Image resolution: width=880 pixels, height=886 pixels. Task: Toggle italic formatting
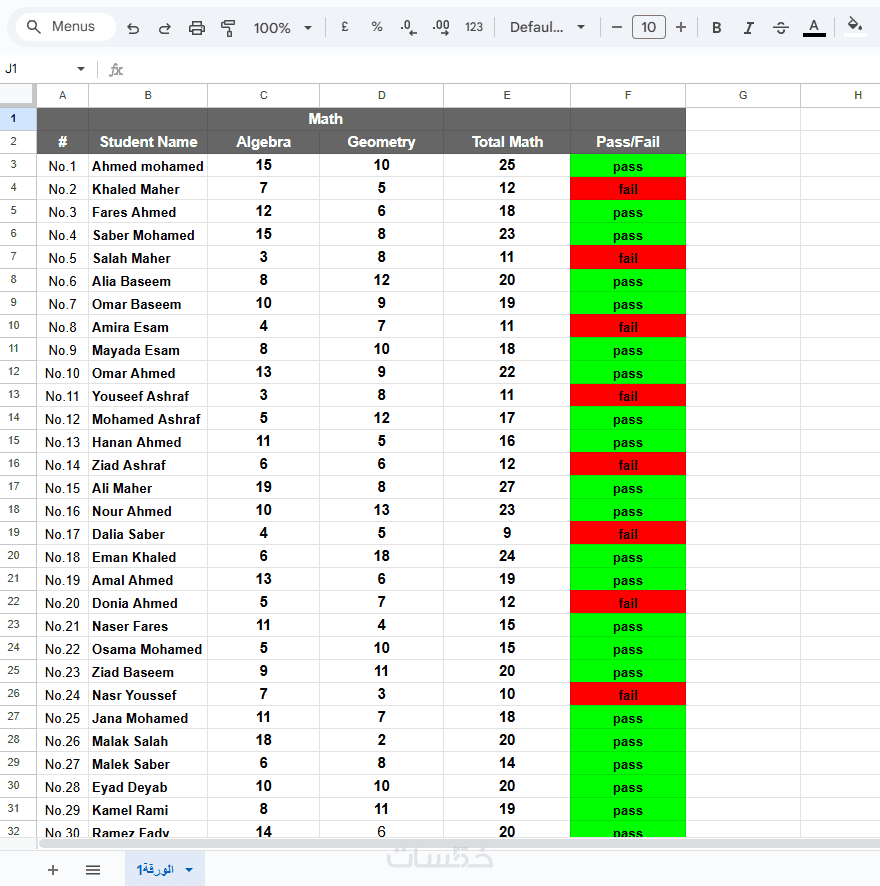[x=748, y=28]
